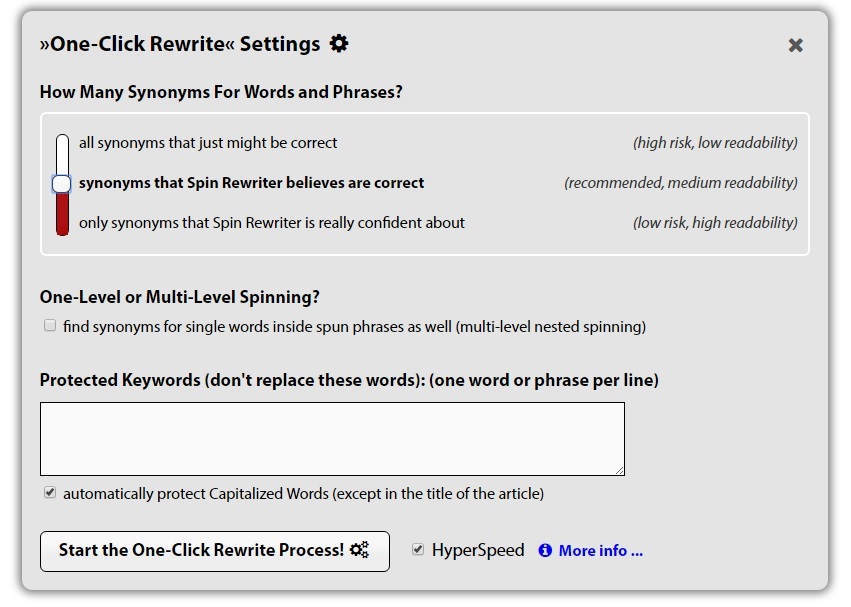
Task: Click the text area resize grip corner
Action: [620, 471]
